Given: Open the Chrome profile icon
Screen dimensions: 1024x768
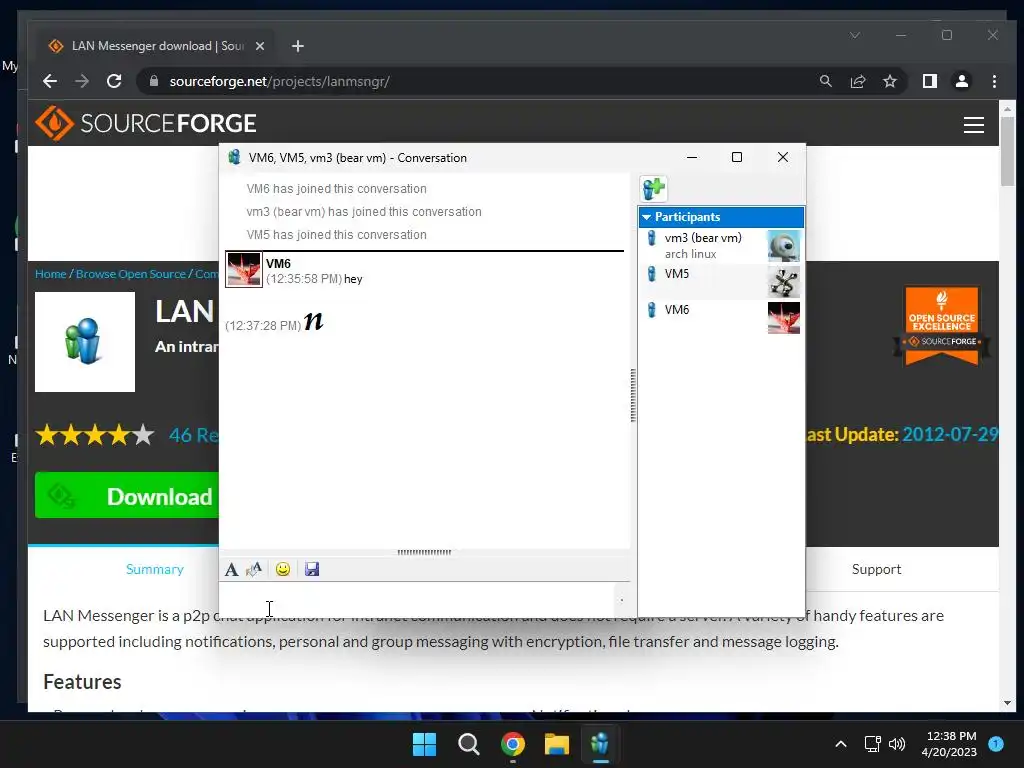Looking at the screenshot, I should coord(962,81).
